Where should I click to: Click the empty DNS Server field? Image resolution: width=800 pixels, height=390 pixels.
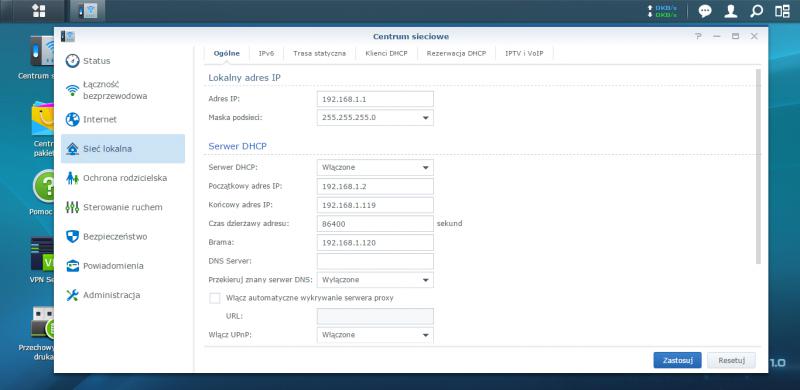pos(375,261)
